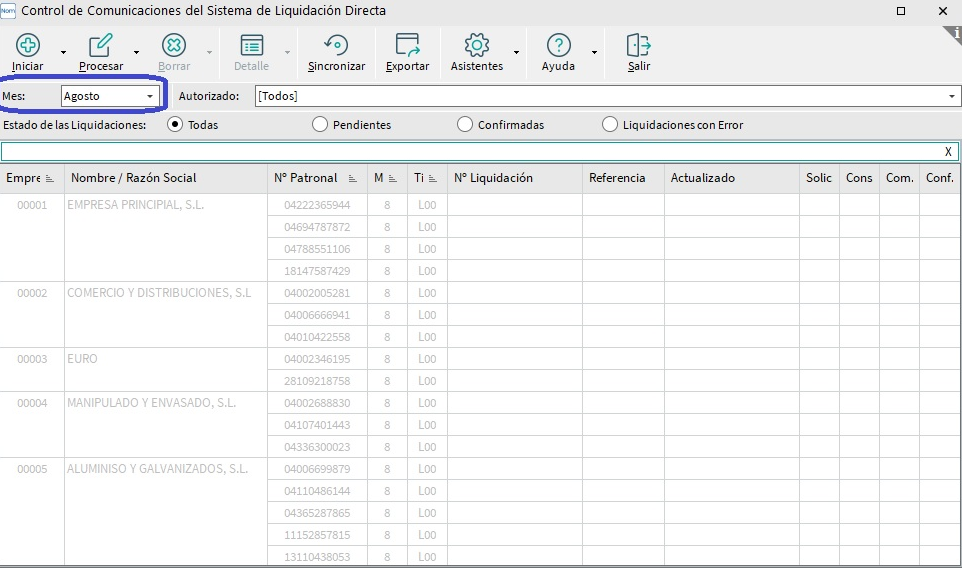The height and width of the screenshot is (568, 962).
Task: Click the Exportar icon
Action: pyautogui.click(x=407, y=45)
